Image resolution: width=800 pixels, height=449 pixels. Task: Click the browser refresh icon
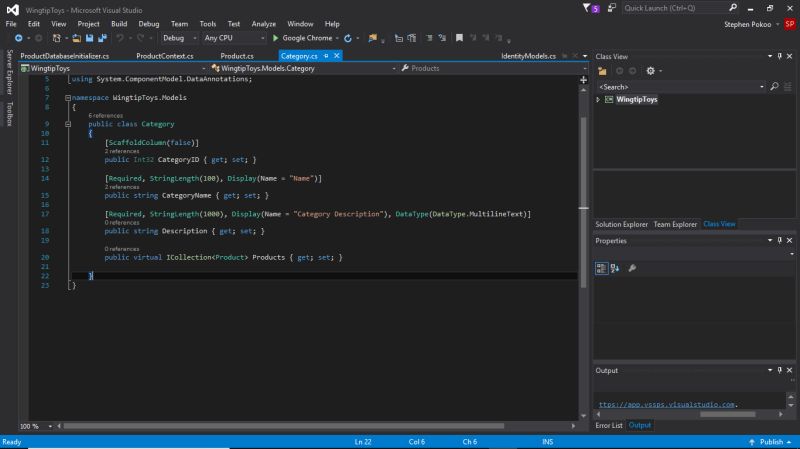pos(348,38)
